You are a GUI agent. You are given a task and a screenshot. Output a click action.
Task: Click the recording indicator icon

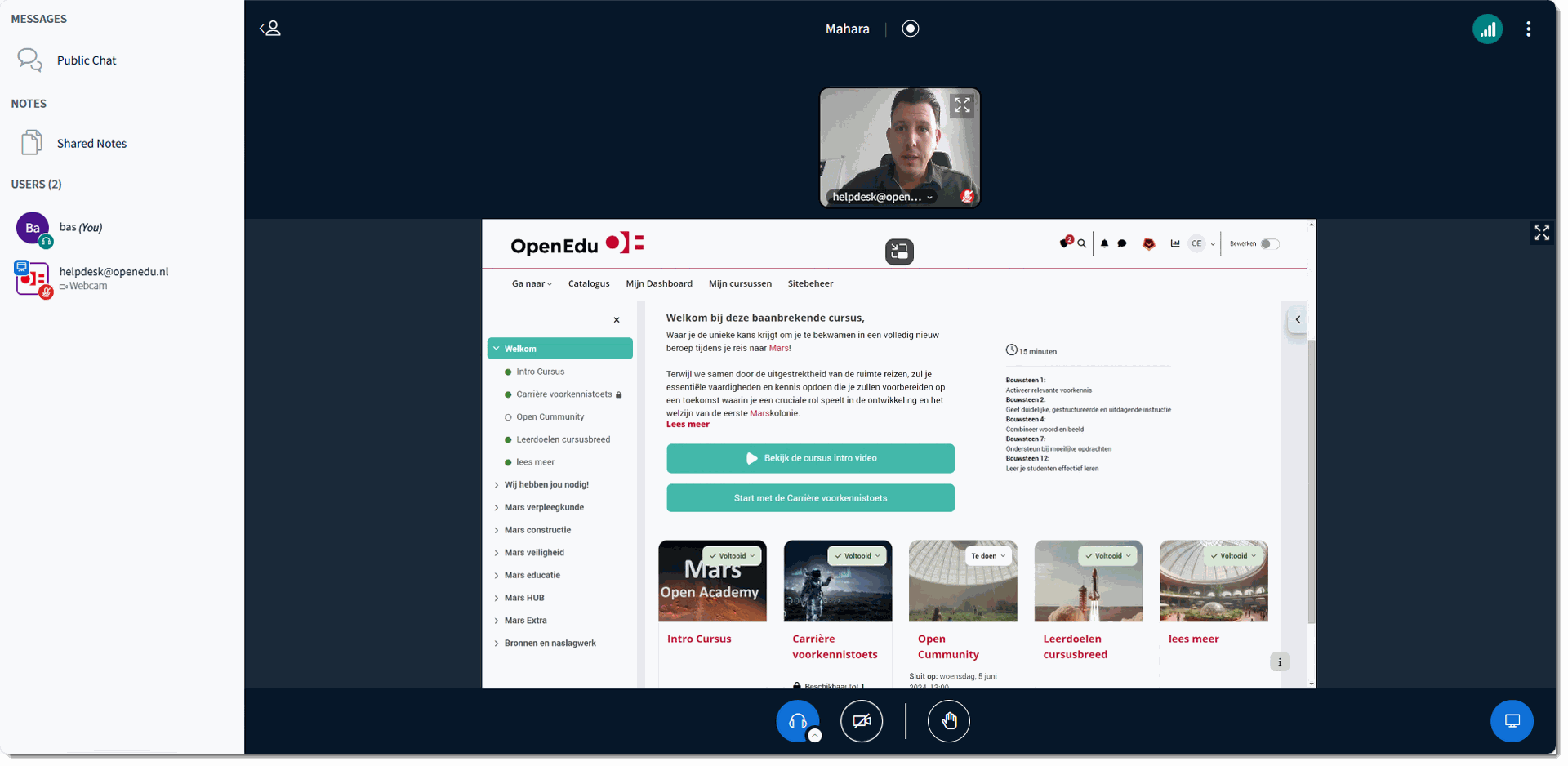click(x=910, y=29)
